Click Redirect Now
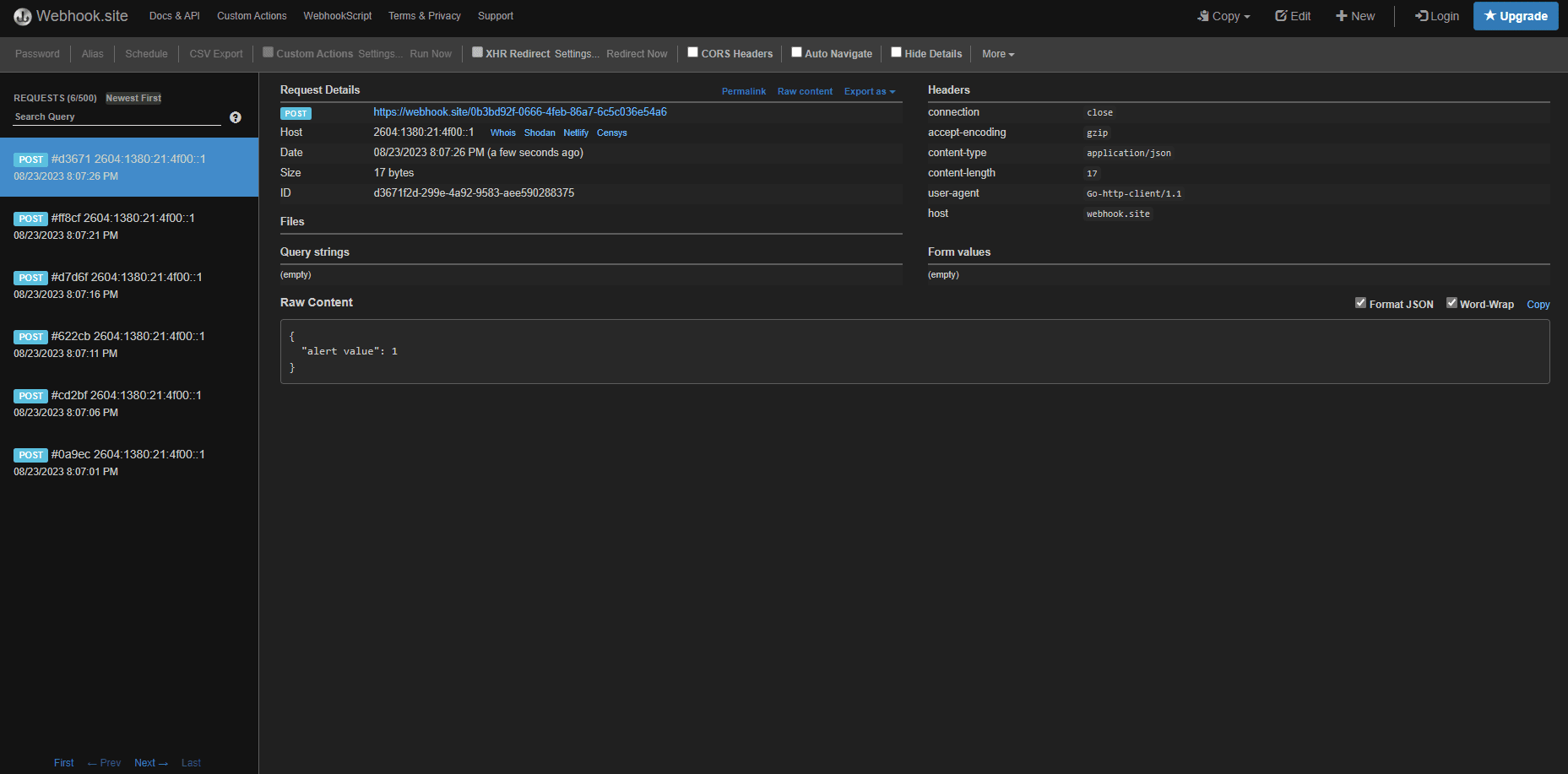This screenshot has width=1568, height=774. point(637,54)
